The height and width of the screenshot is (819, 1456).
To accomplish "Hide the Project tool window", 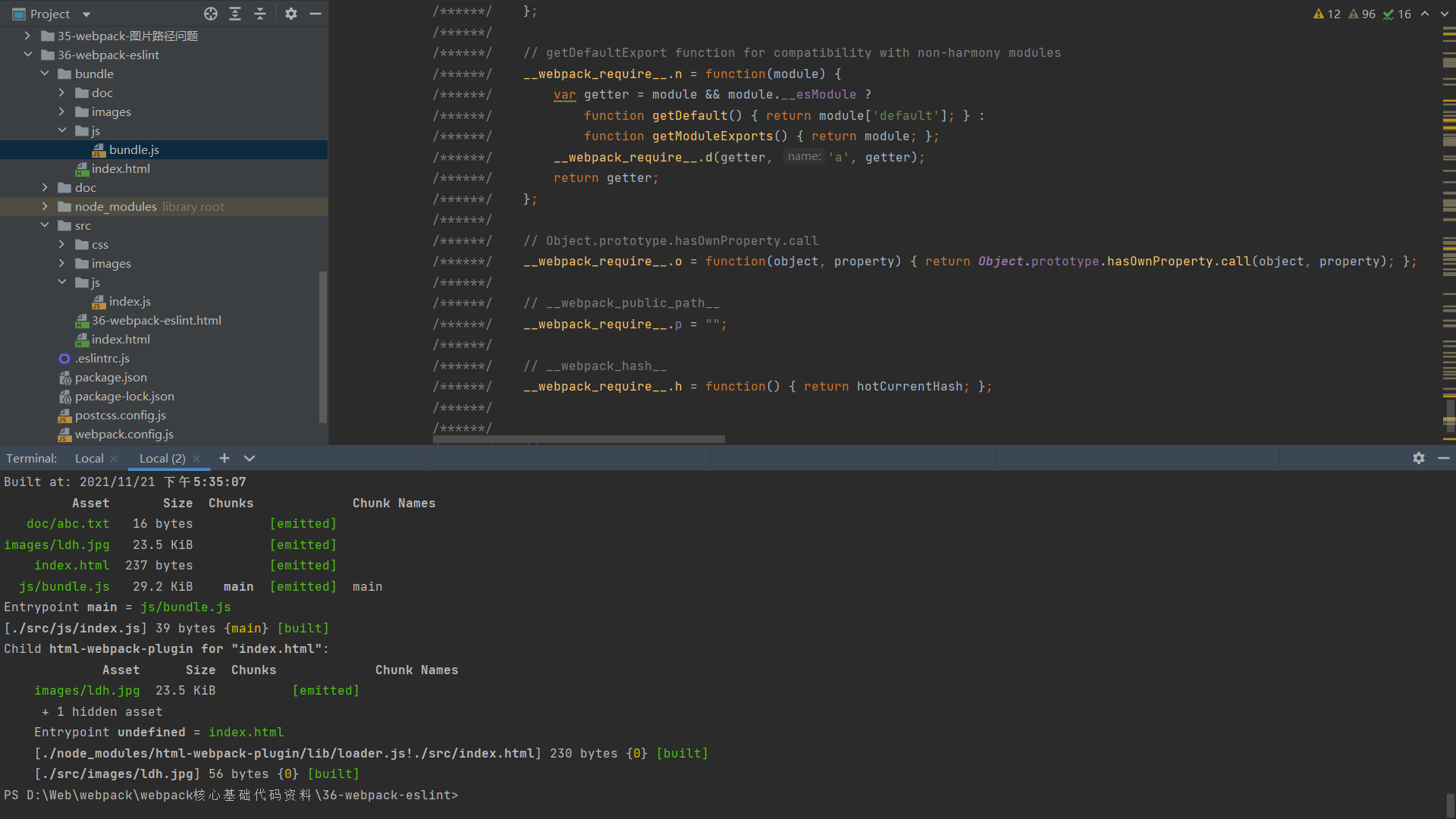I will coord(315,14).
